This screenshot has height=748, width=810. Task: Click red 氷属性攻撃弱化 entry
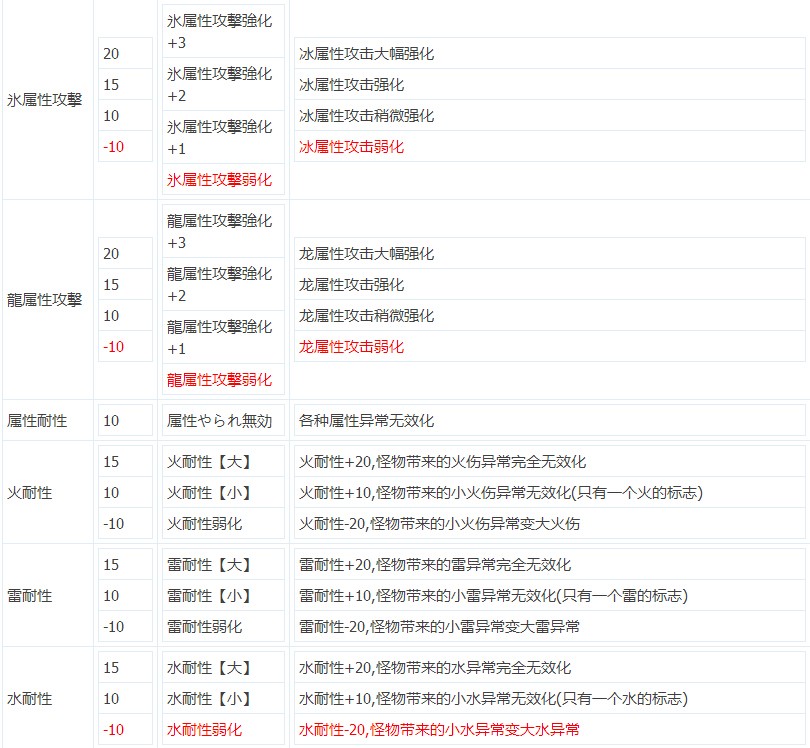[x=223, y=180]
